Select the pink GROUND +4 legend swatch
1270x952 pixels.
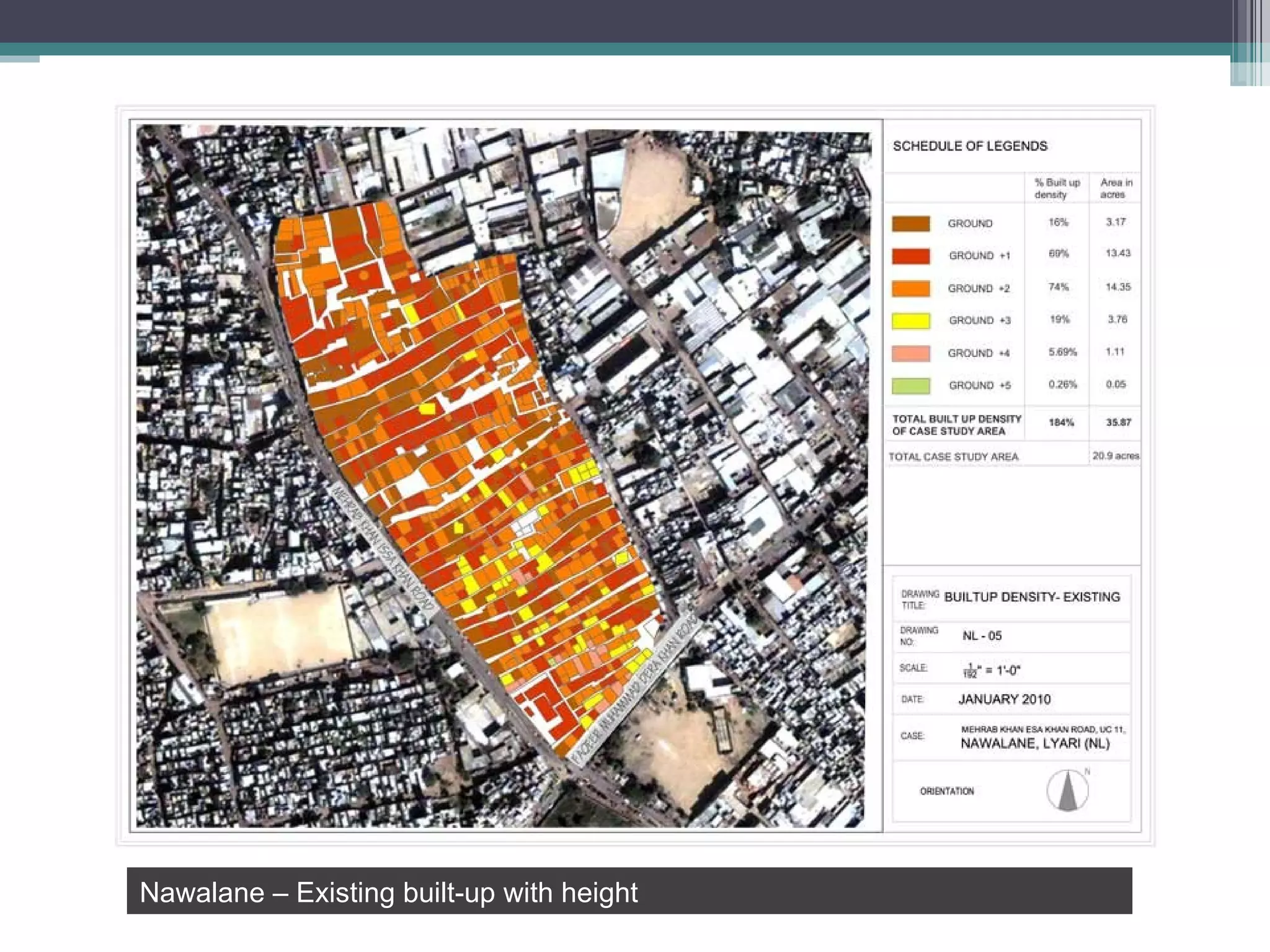(910, 353)
